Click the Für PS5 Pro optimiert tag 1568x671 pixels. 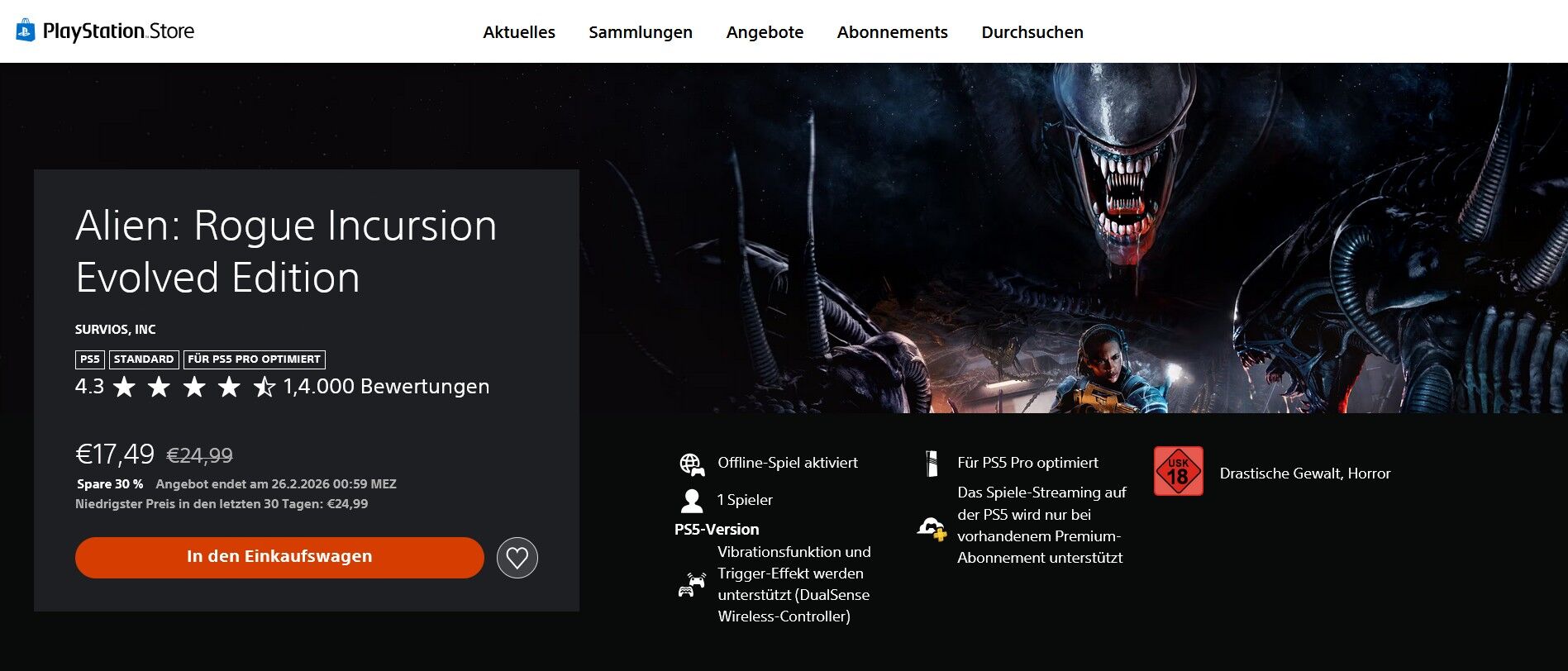pyautogui.click(x=254, y=359)
